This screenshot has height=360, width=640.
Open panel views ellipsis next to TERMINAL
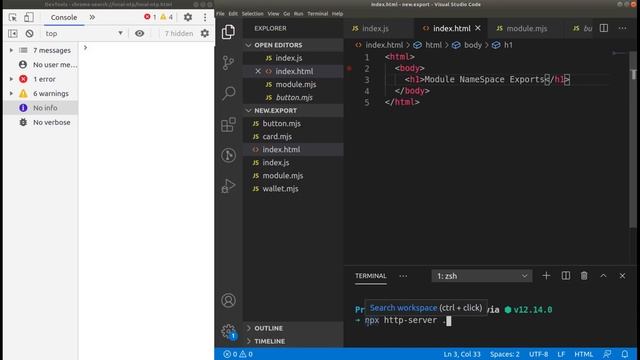coord(403,276)
